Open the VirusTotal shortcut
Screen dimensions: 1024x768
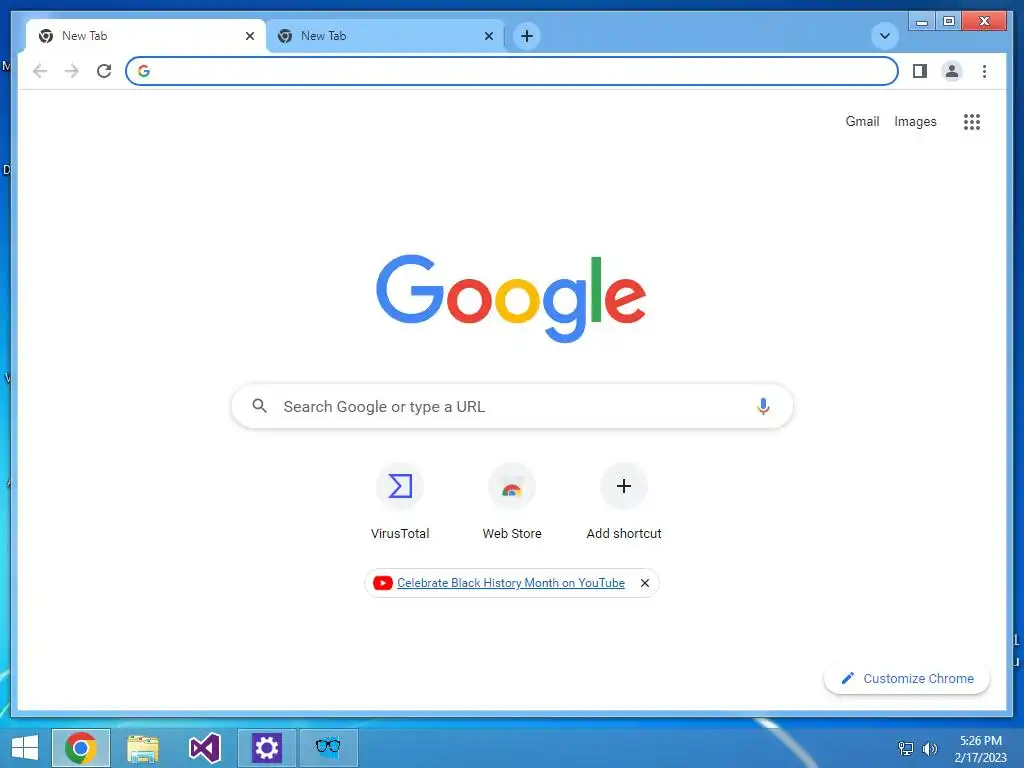point(400,502)
